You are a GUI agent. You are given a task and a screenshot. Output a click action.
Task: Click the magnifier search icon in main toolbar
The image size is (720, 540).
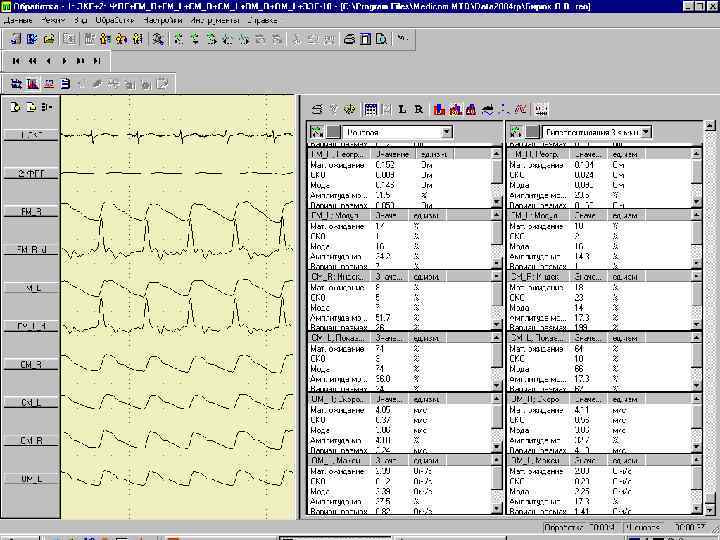coord(158,39)
